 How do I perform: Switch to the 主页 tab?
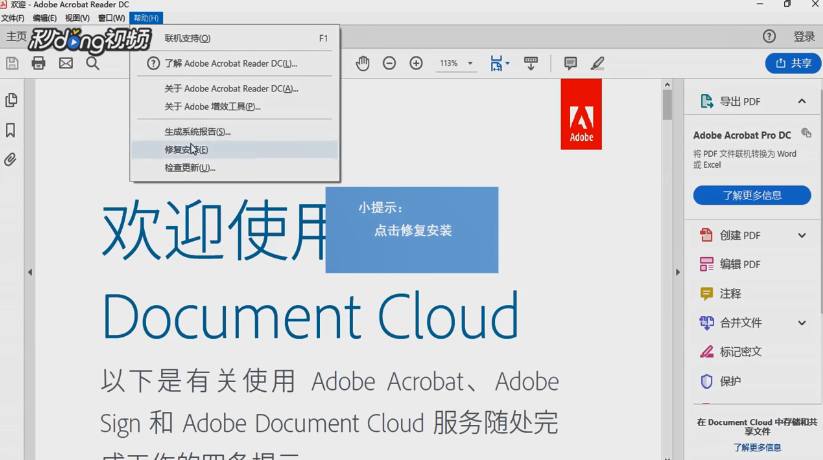pyautogui.click(x=16, y=36)
